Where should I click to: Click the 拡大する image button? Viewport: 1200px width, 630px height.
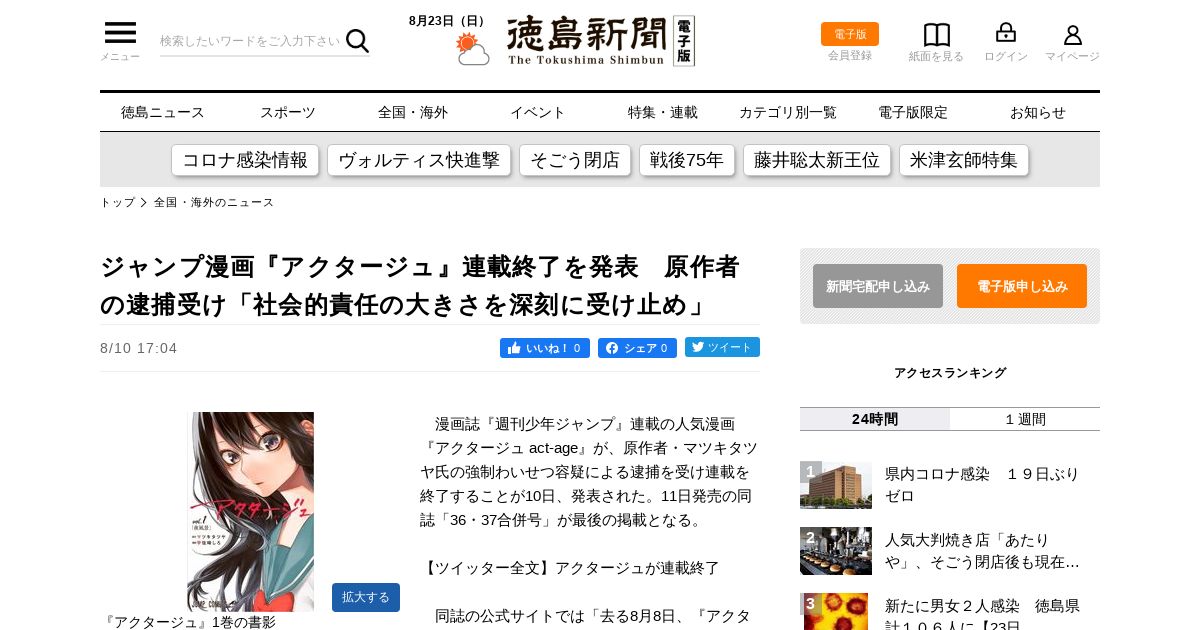366,597
